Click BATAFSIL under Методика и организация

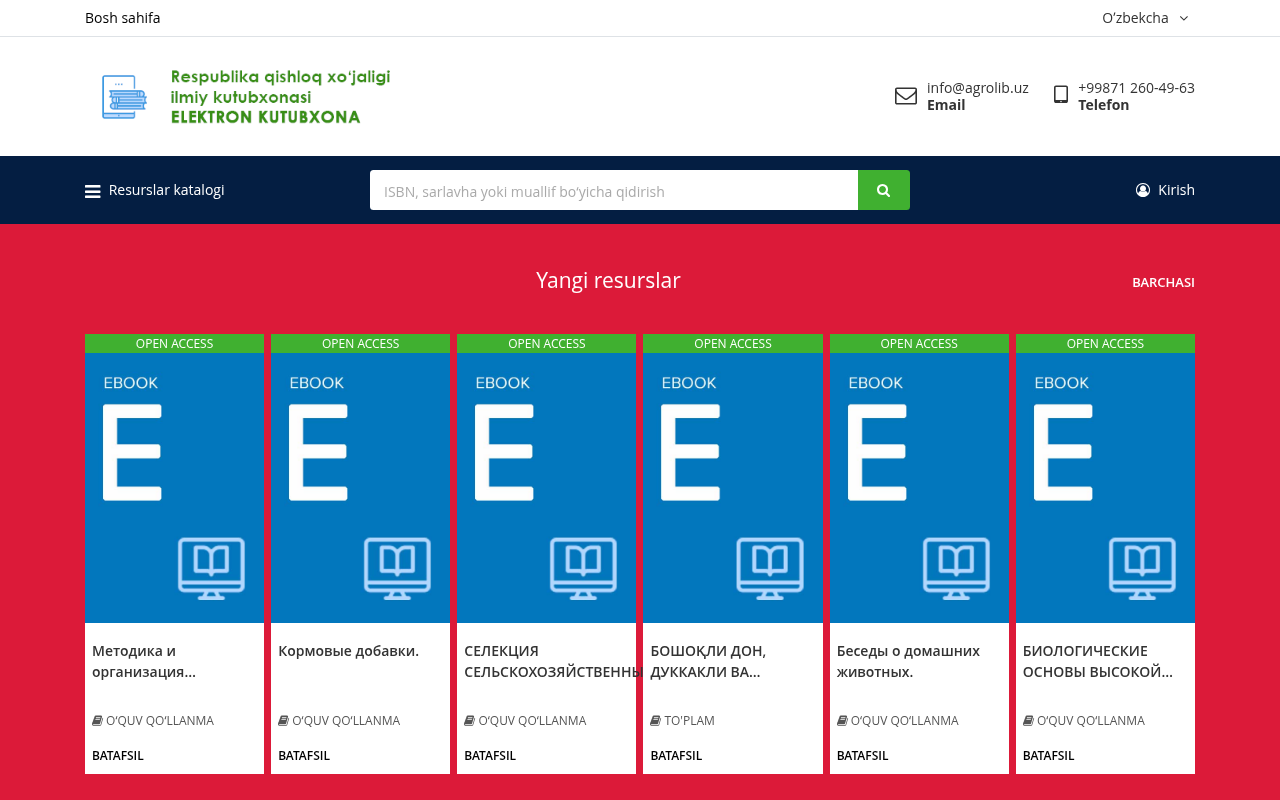tap(118, 756)
